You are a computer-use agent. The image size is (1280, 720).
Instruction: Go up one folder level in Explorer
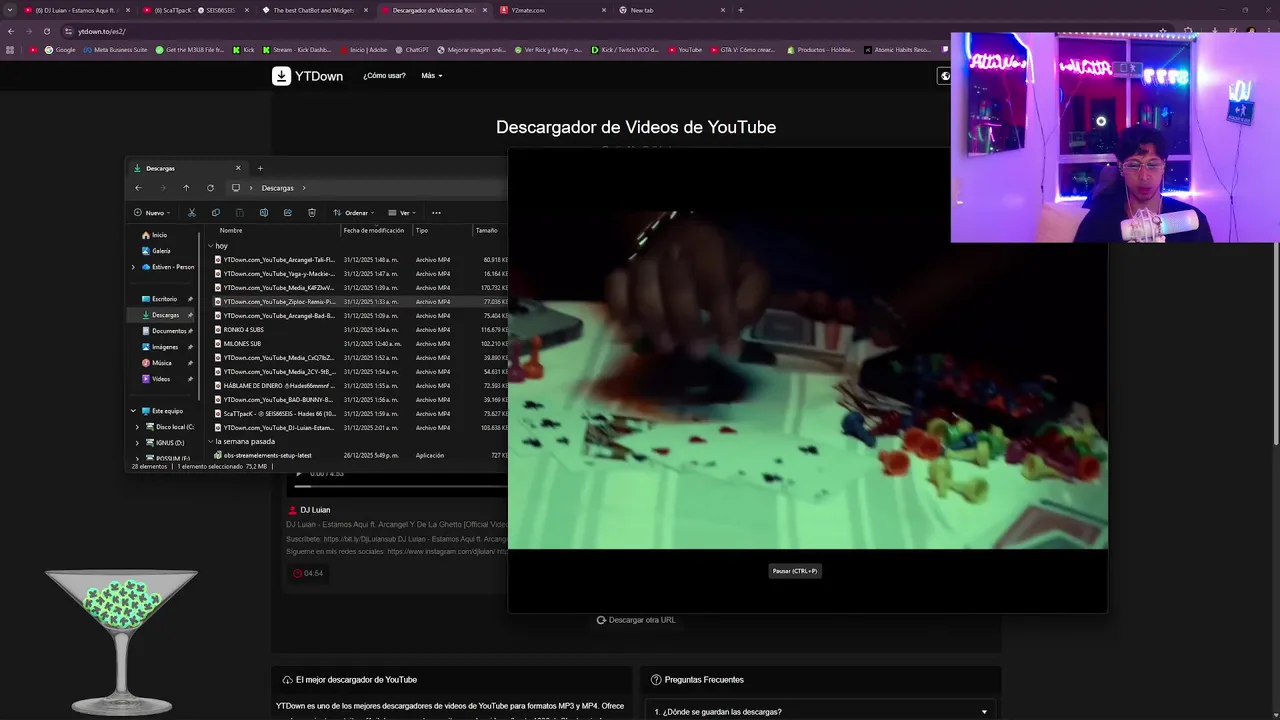tap(186, 188)
